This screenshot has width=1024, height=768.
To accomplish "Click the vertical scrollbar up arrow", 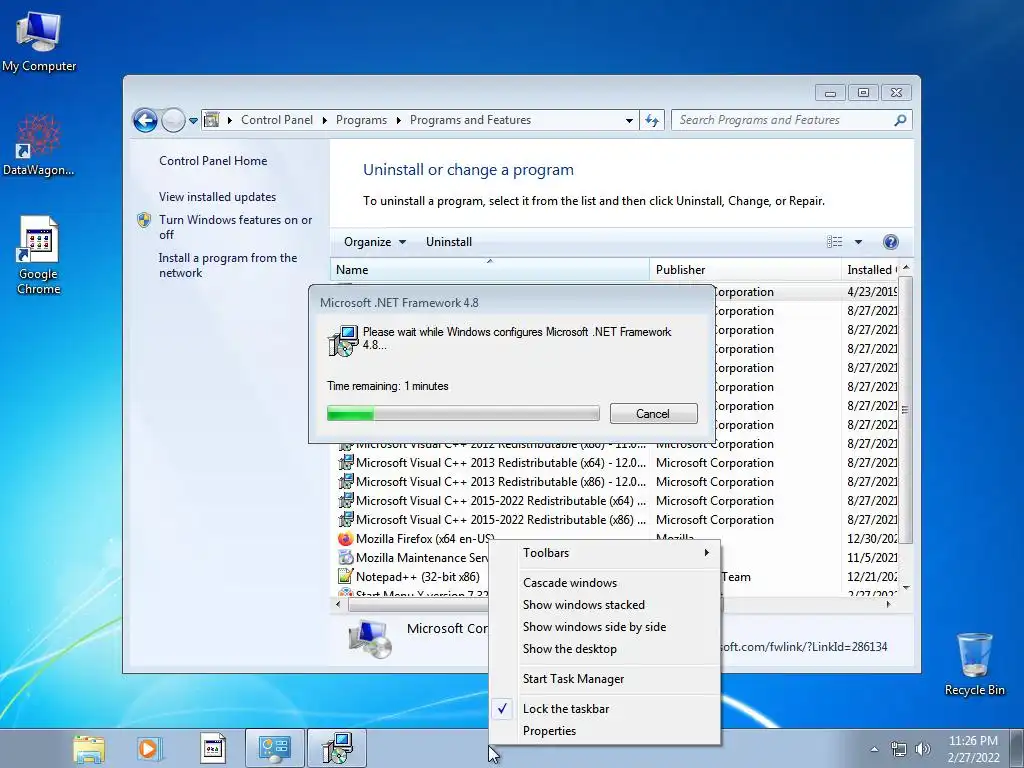I will click(x=906, y=268).
